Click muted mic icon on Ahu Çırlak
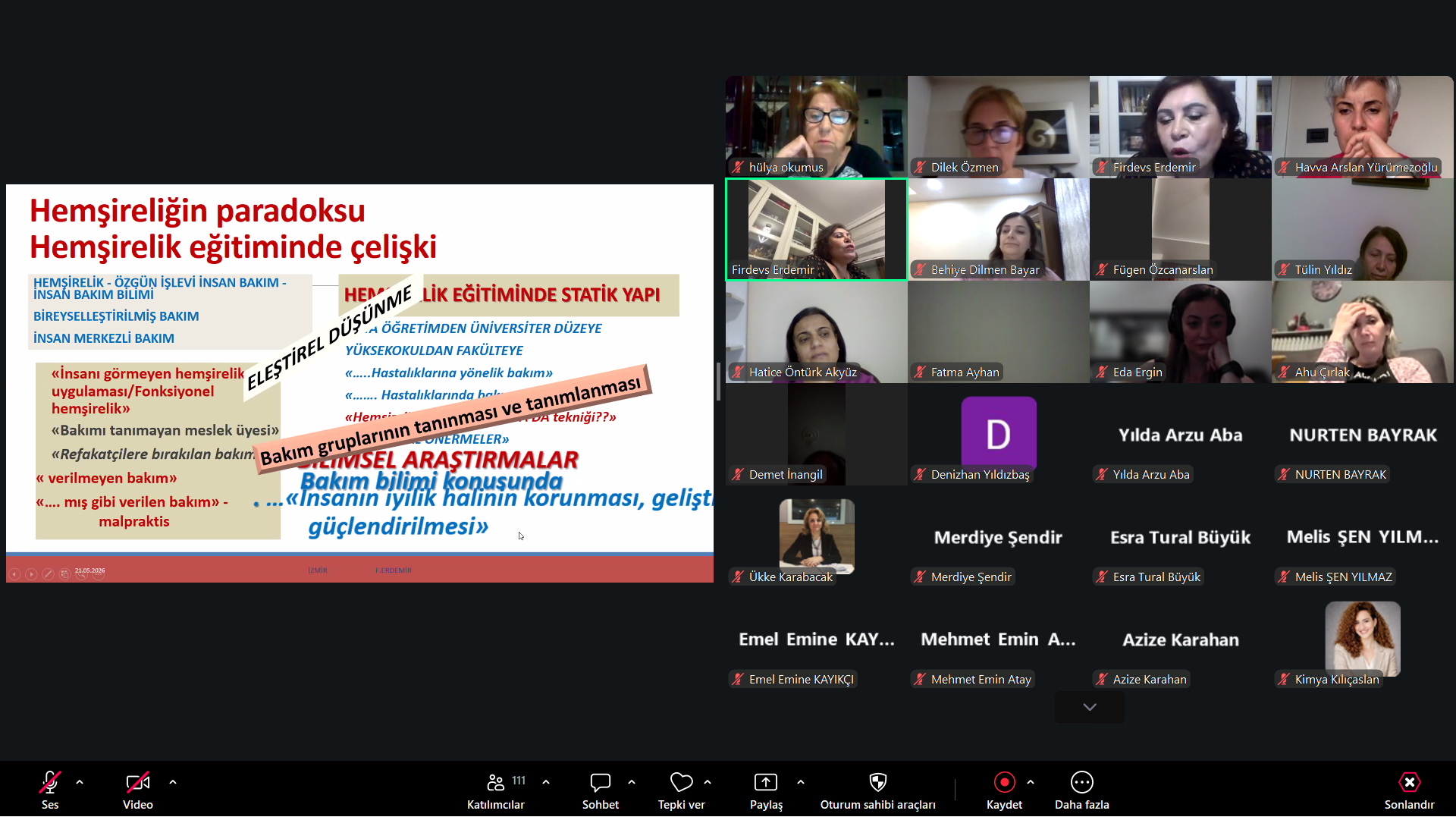 (1285, 372)
